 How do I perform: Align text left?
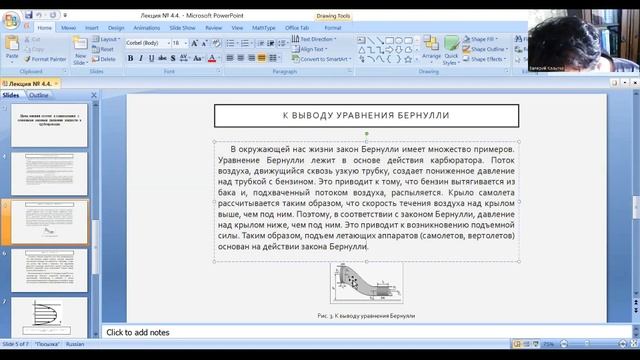click(x=230, y=58)
